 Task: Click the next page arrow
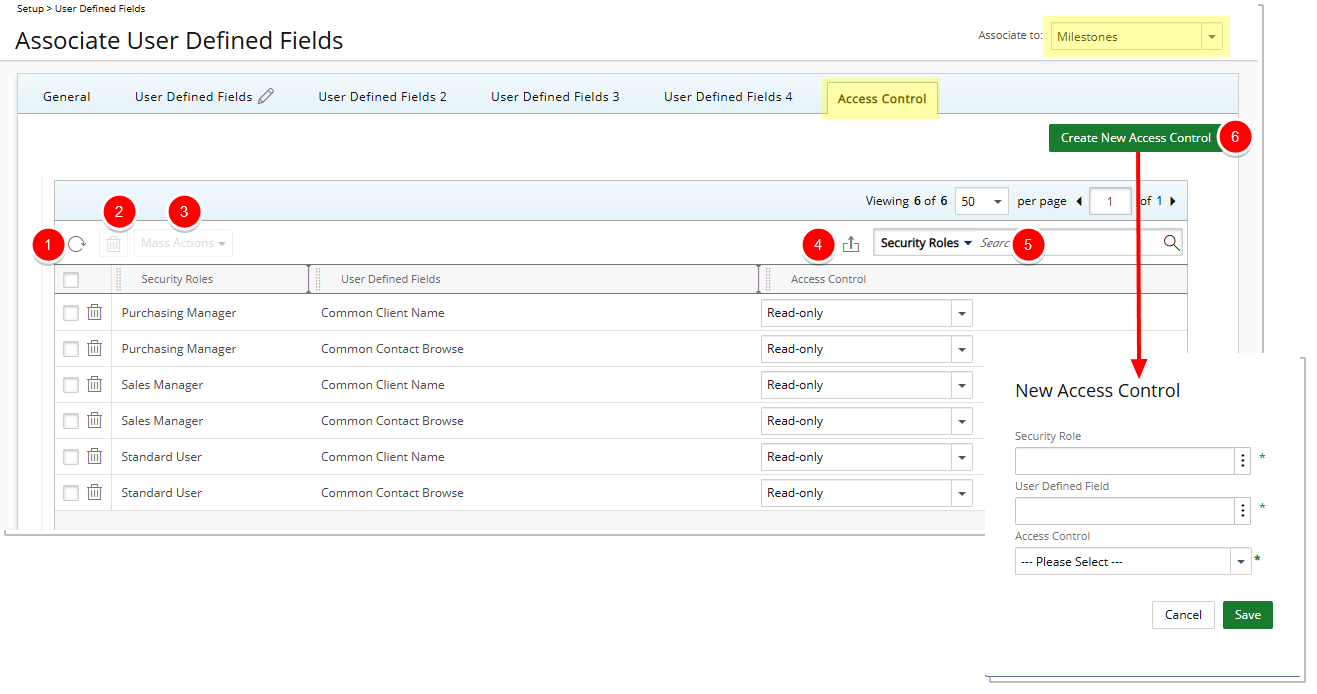[1171, 200]
